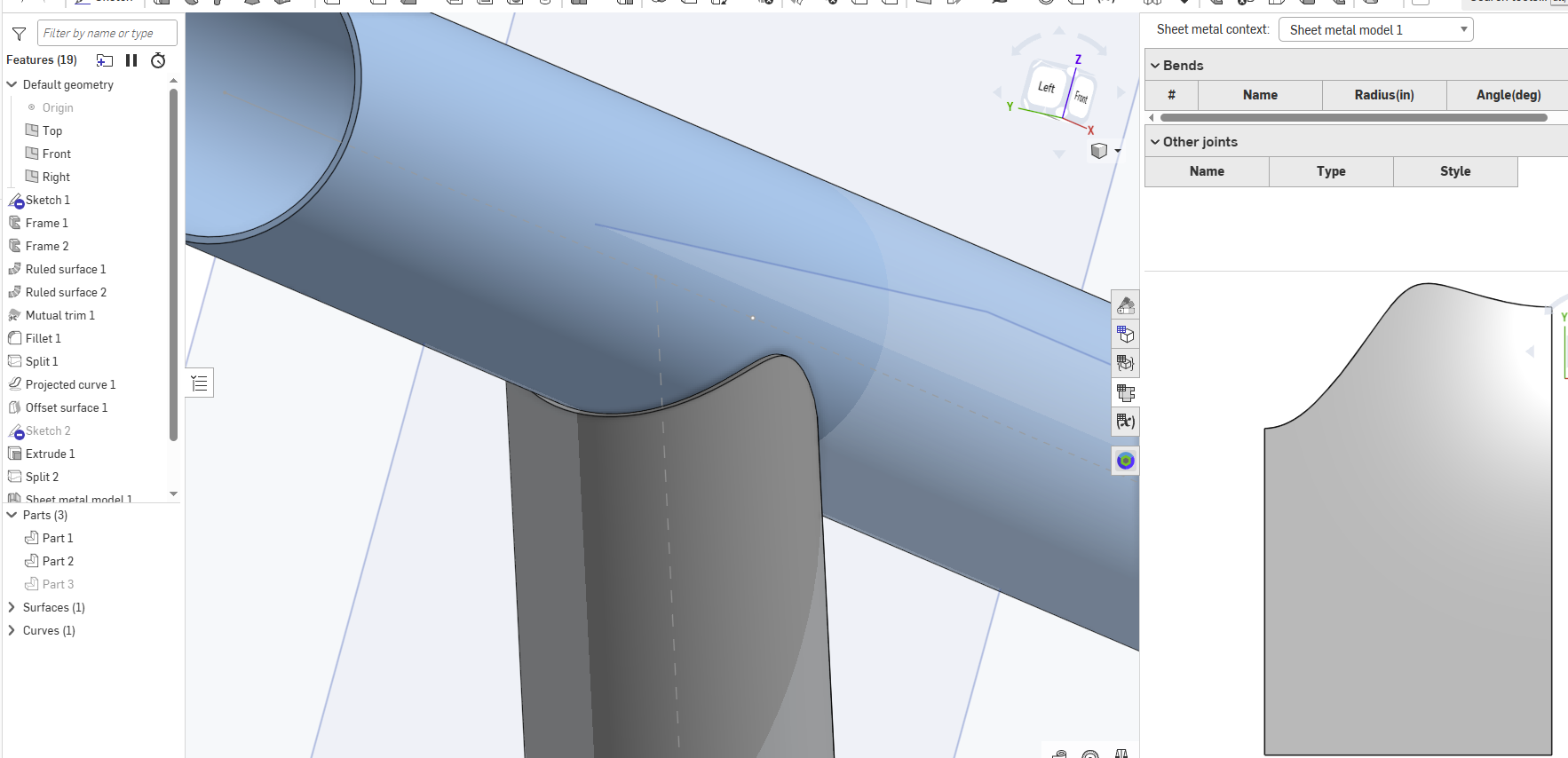Image resolution: width=1568 pixels, height=758 pixels.
Task: Toggle the feature list panel button
Action: [200, 383]
